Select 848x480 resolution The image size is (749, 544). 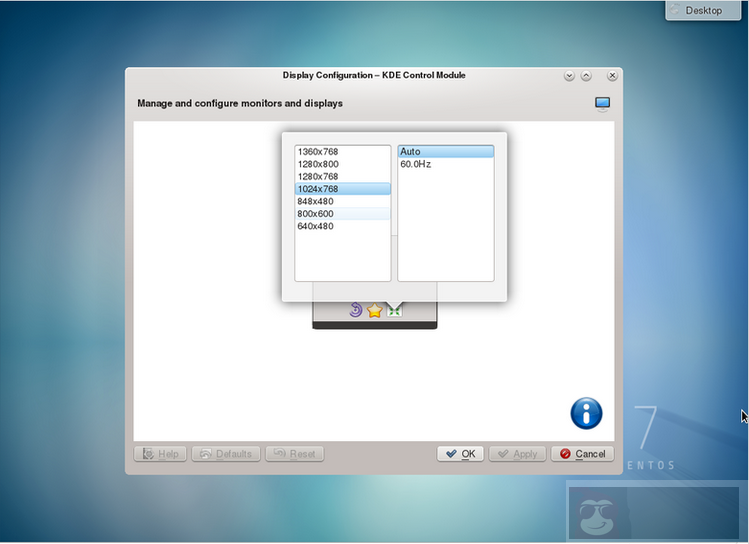(x=342, y=201)
